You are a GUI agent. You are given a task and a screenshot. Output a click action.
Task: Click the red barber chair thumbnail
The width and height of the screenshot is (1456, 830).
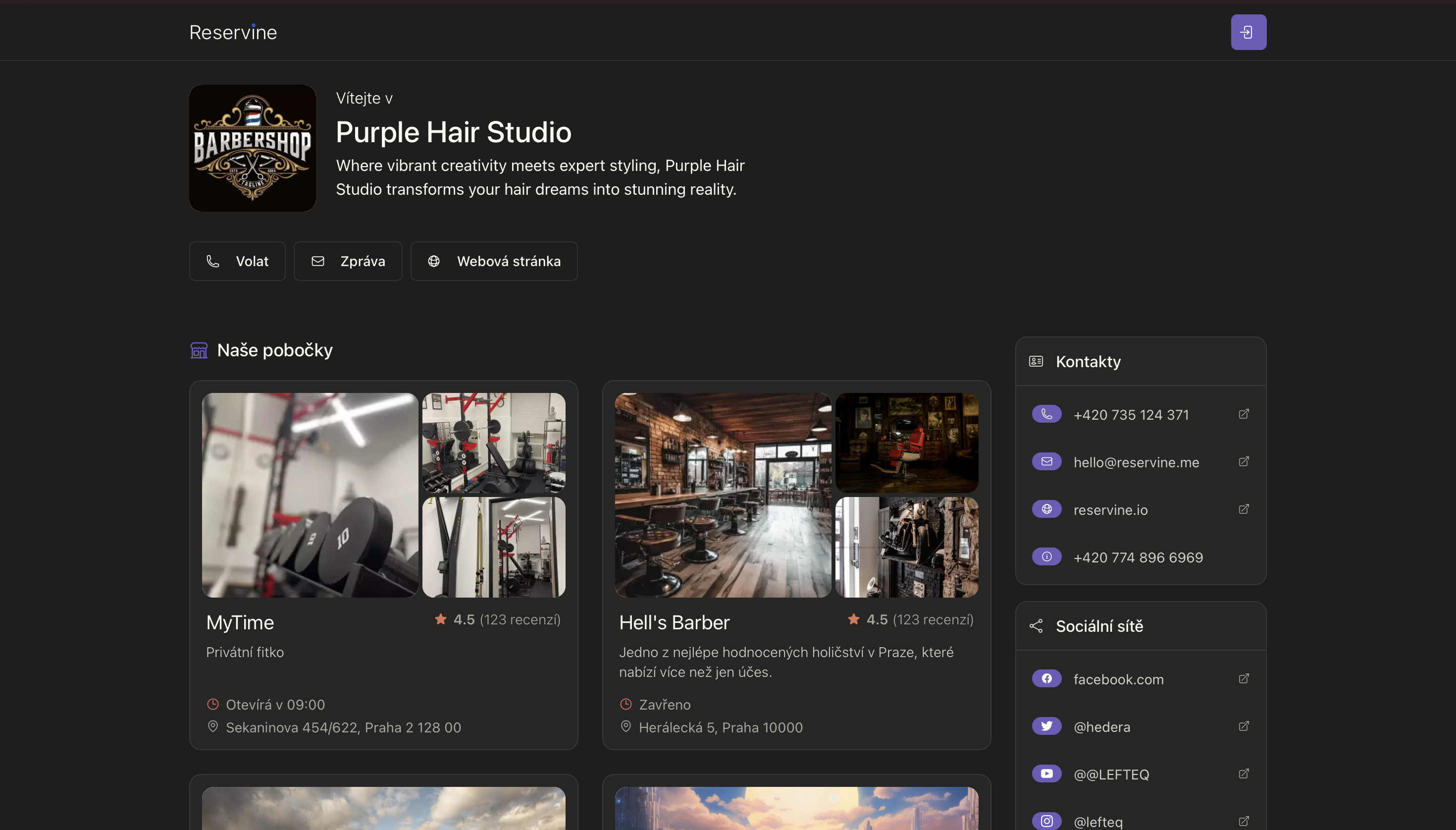point(906,443)
